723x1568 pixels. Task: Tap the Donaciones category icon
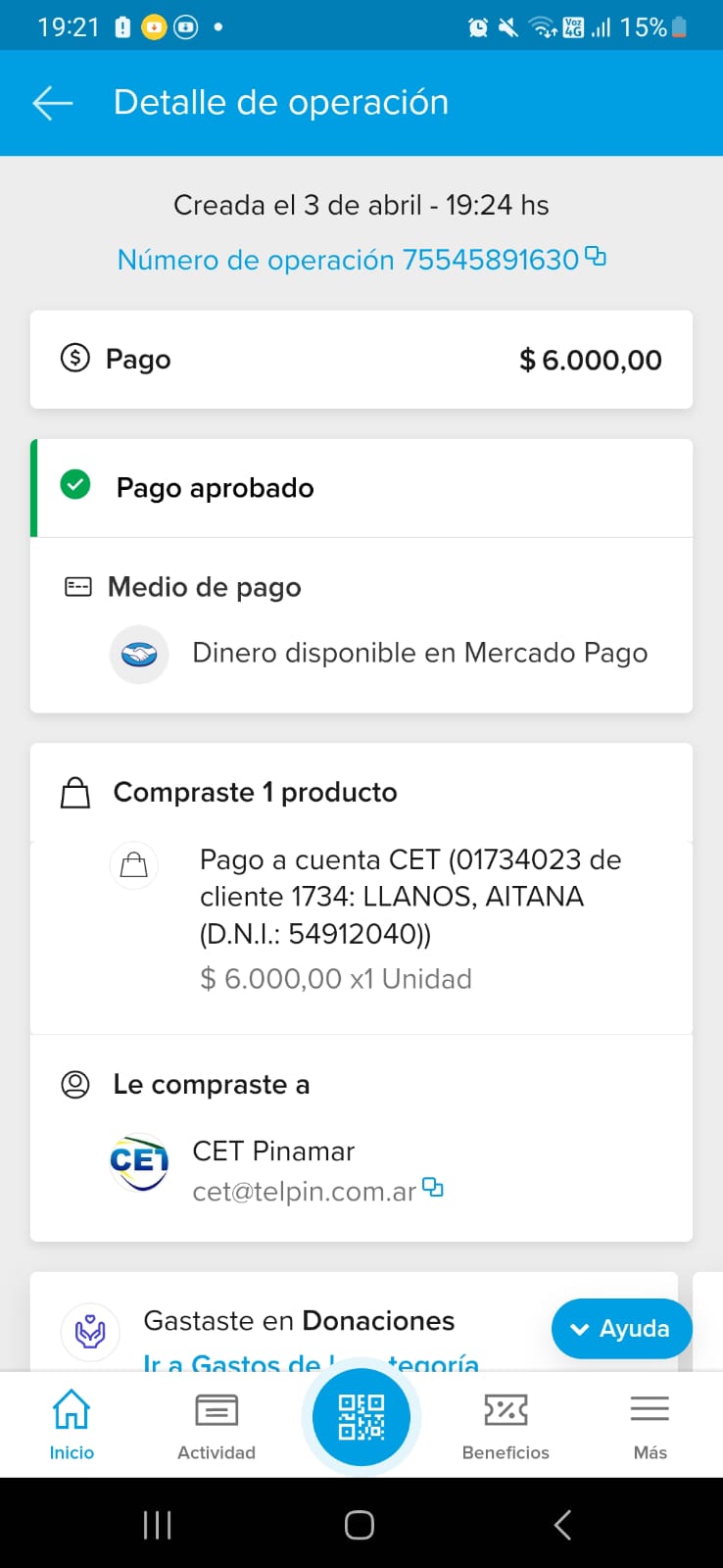tap(90, 1331)
